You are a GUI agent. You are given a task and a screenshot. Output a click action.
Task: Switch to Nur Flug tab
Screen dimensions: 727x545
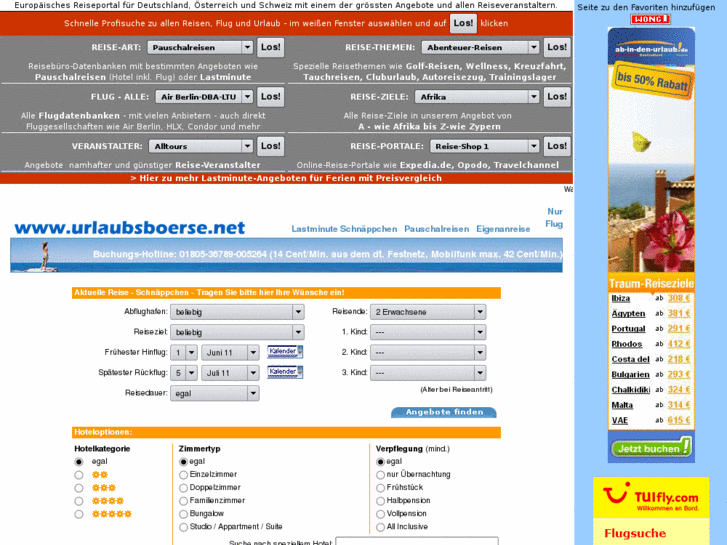click(x=555, y=218)
